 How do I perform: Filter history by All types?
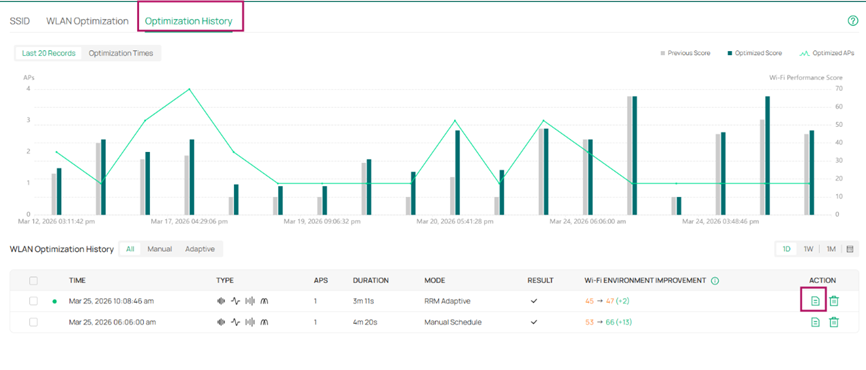pos(130,249)
